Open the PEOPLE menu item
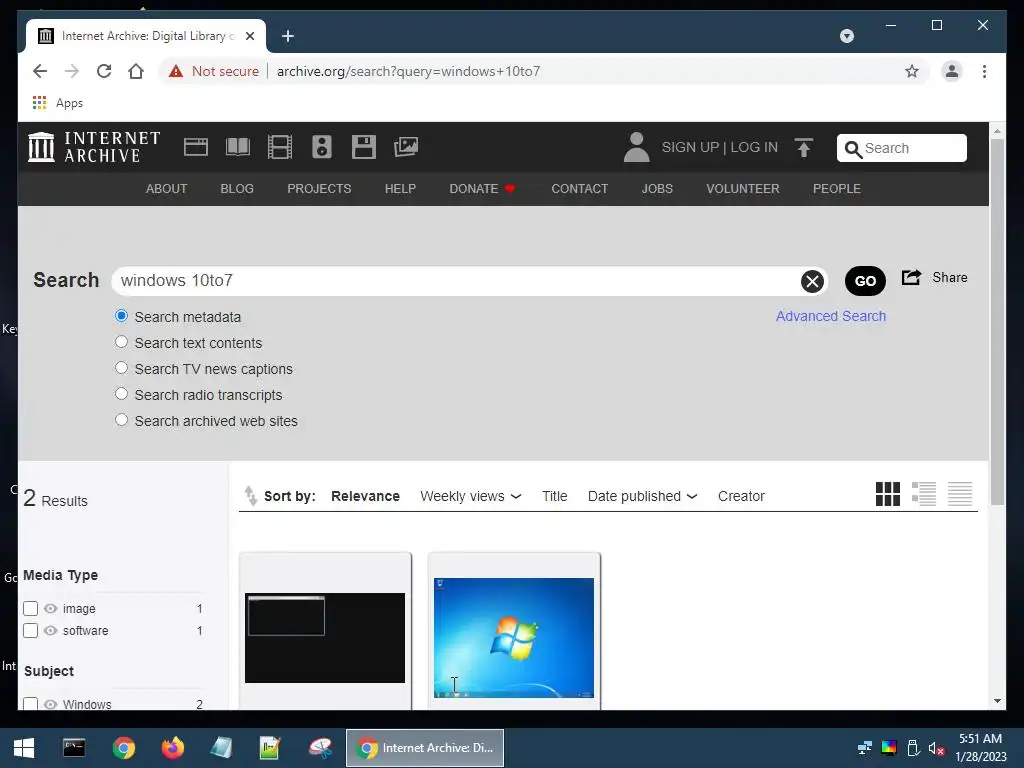Viewport: 1024px width, 768px height. pos(837,189)
